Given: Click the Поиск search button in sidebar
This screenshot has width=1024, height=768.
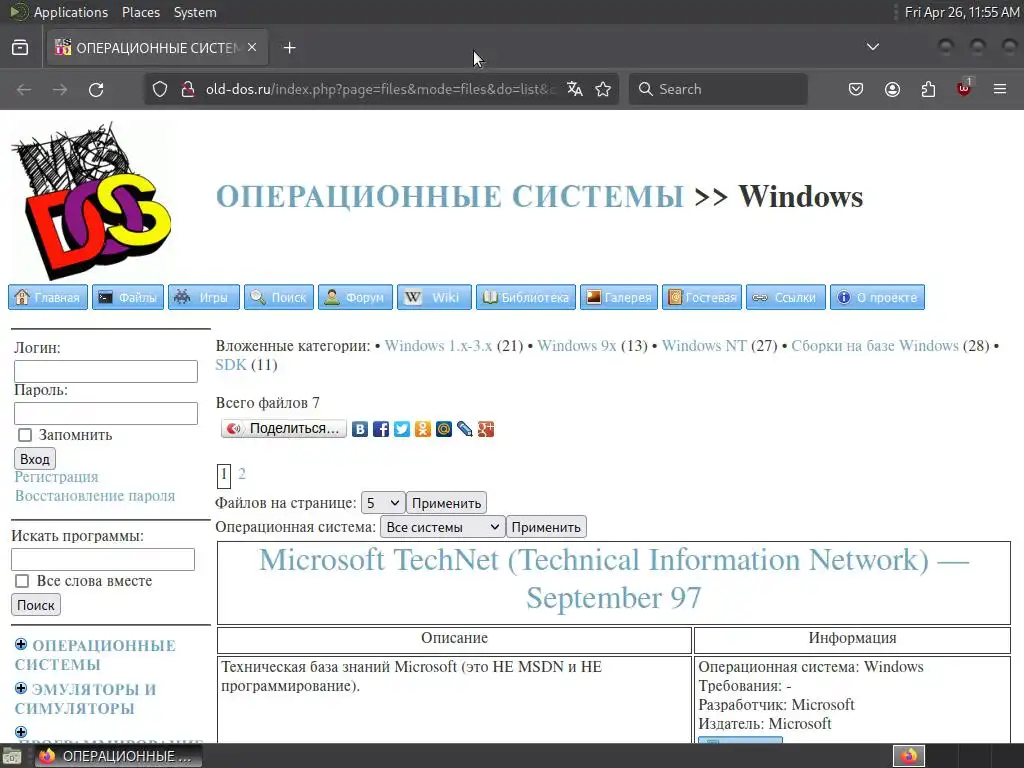Looking at the screenshot, I should (x=36, y=605).
